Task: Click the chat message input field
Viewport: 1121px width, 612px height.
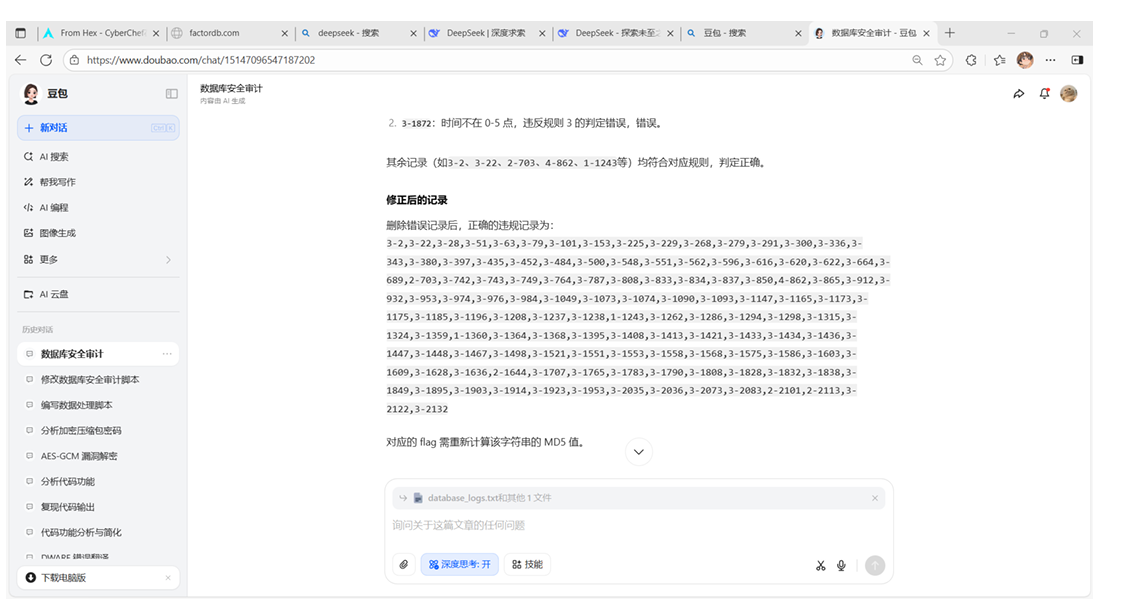Action: [630, 526]
